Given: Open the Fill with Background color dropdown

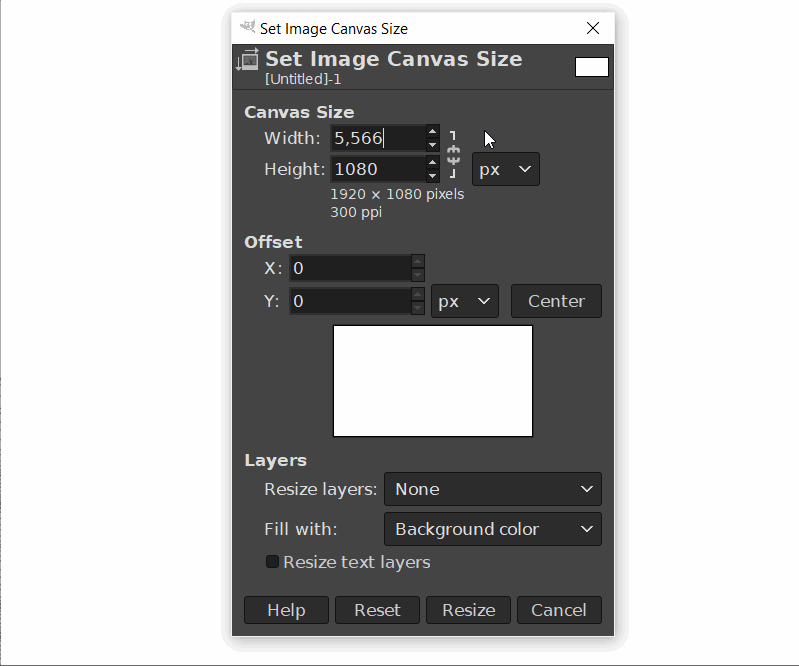Looking at the screenshot, I should click(493, 529).
